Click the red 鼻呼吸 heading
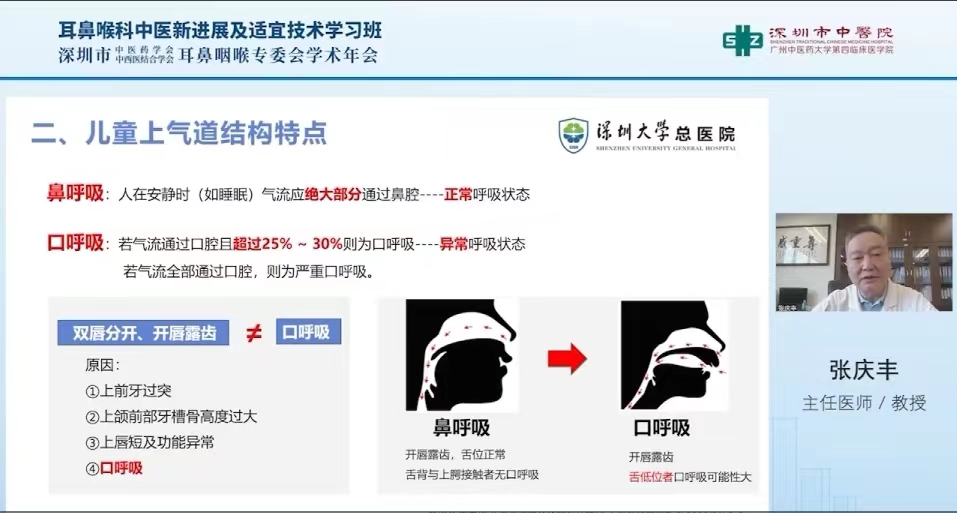This screenshot has width=957, height=513. [76, 193]
